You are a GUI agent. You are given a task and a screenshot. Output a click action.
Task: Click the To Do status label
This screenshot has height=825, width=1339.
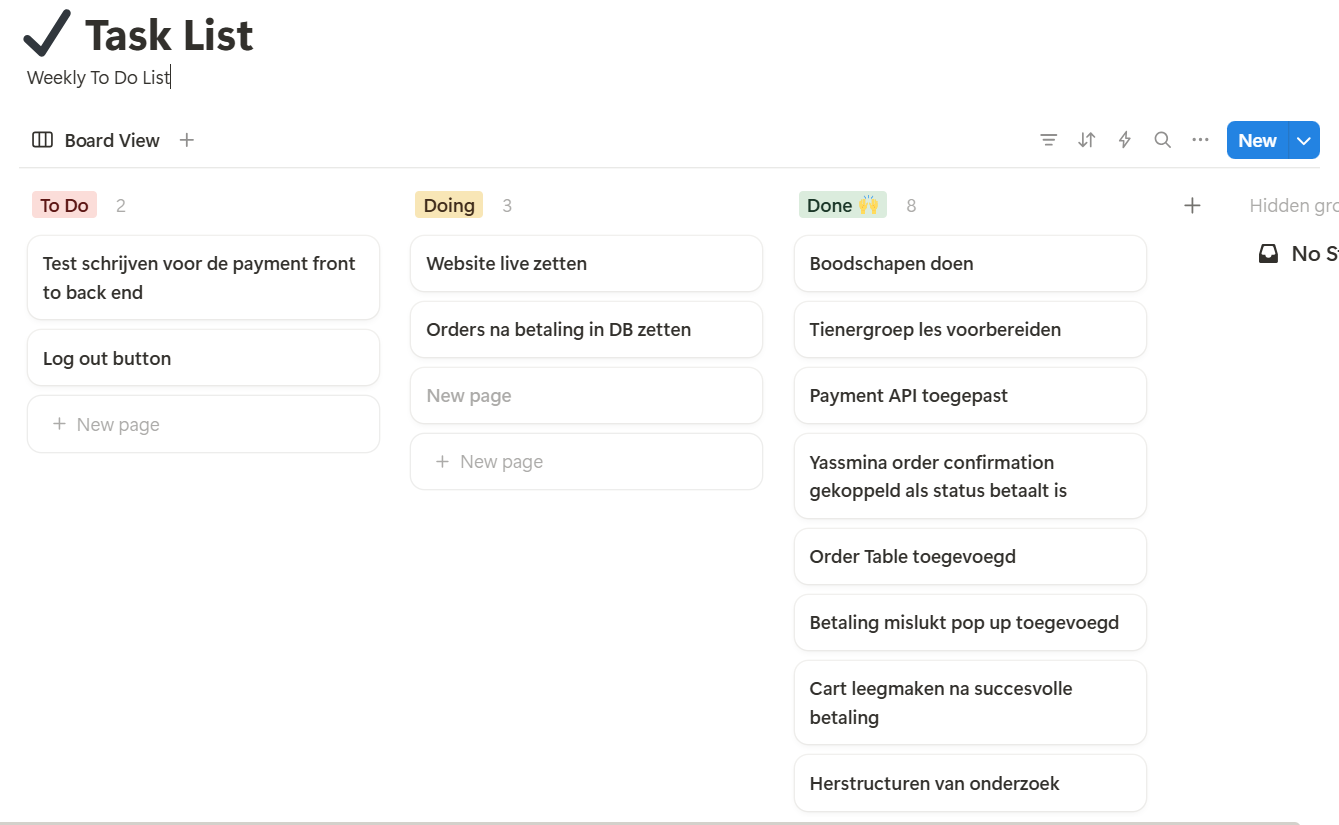coord(64,205)
